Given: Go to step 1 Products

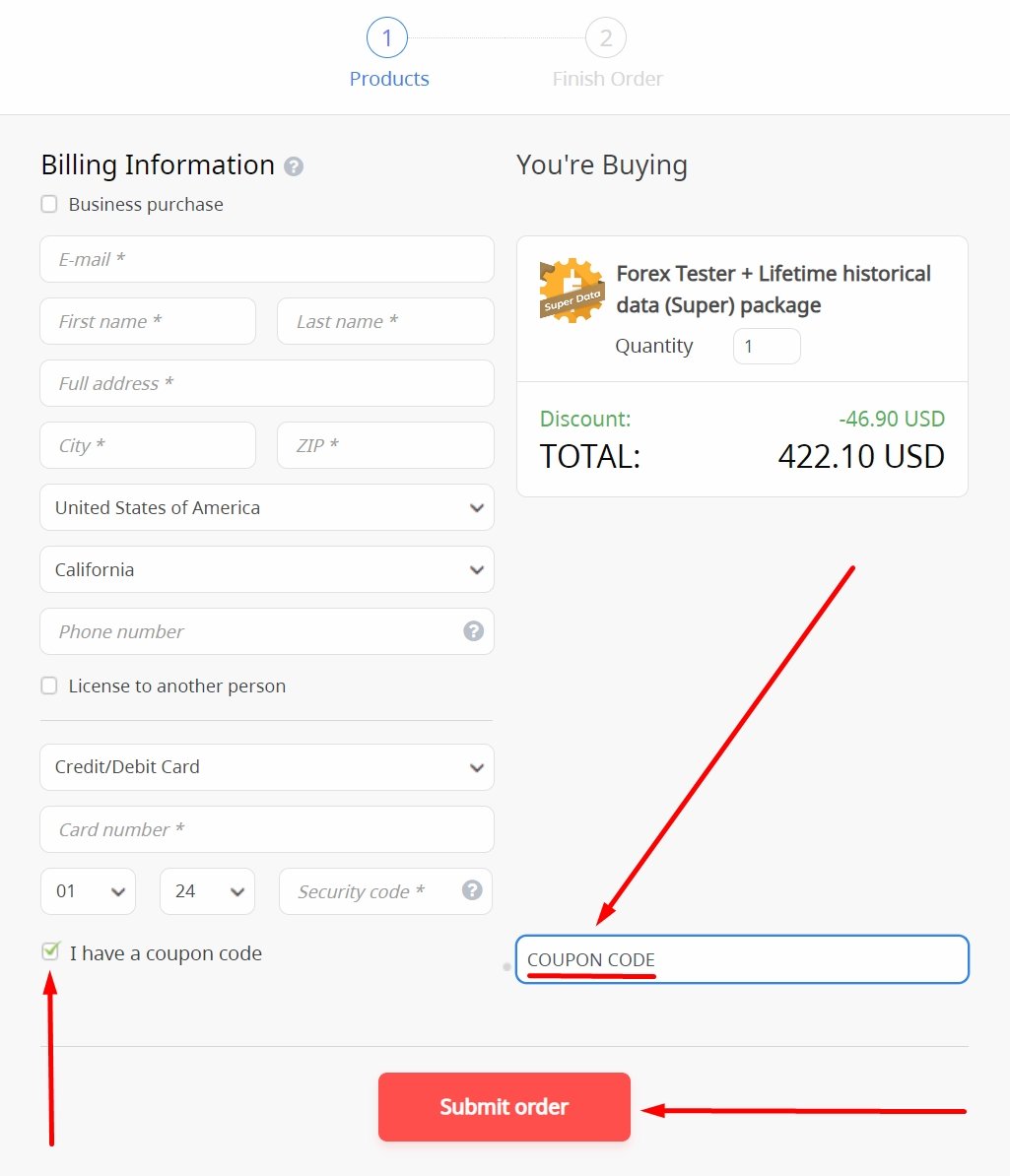Looking at the screenshot, I should (387, 38).
